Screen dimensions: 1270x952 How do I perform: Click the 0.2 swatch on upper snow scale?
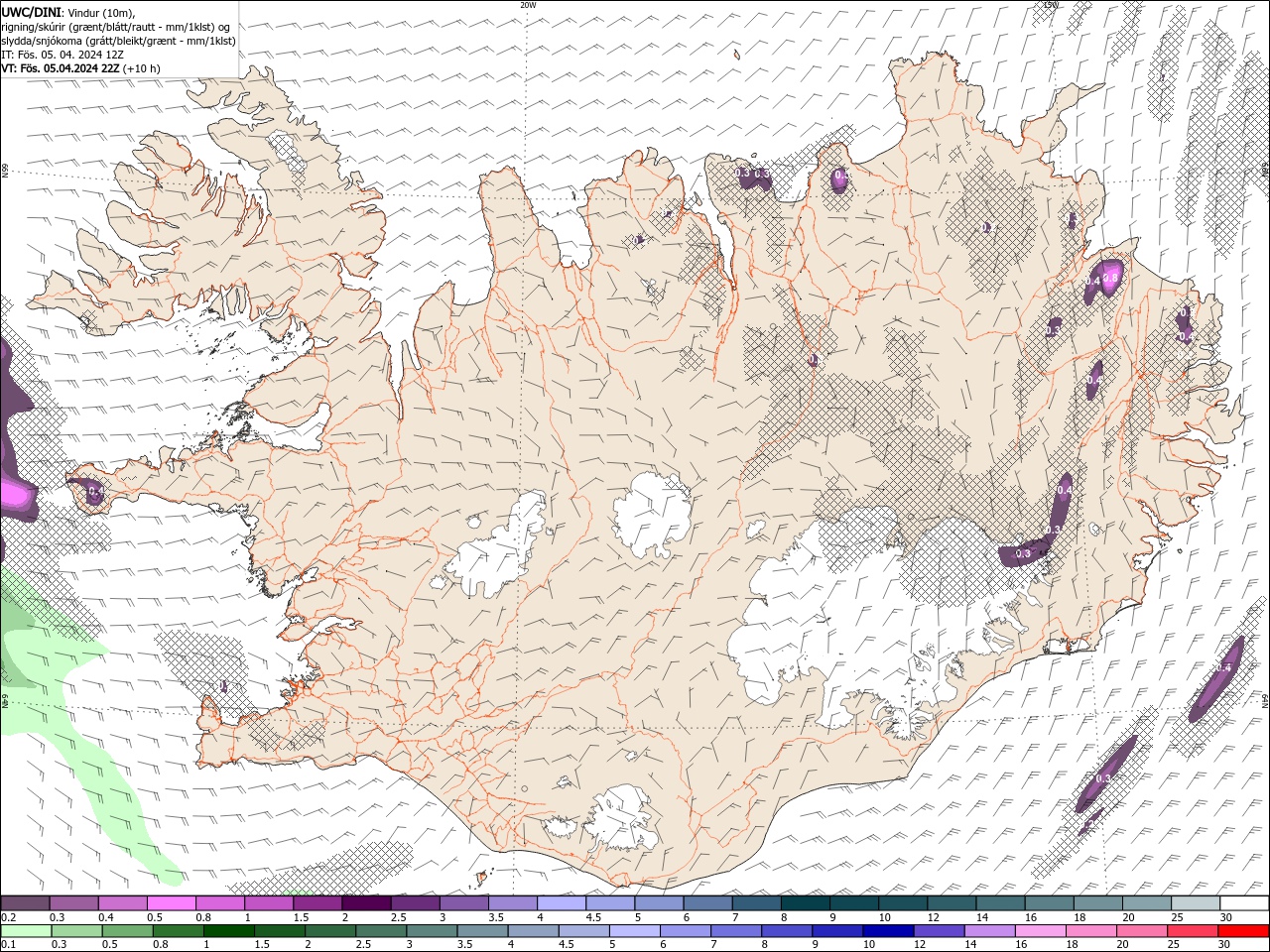tap(25, 903)
